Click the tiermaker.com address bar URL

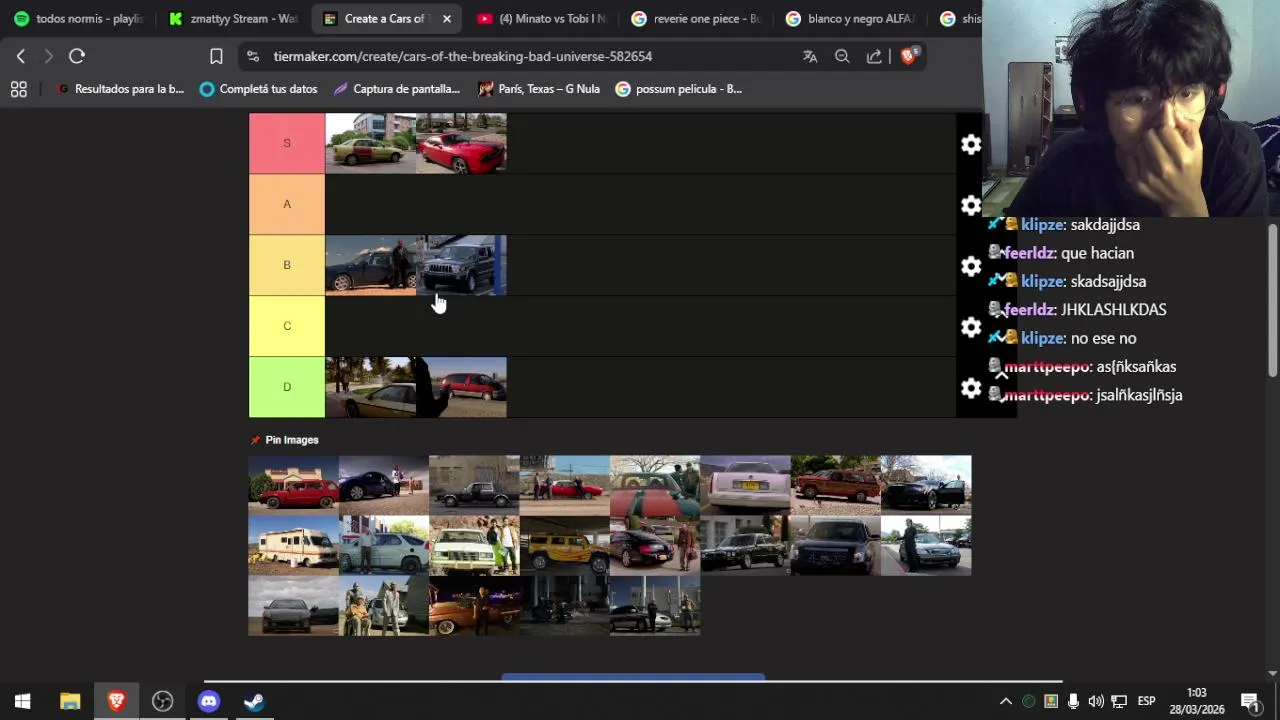click(x=463, y=57)
